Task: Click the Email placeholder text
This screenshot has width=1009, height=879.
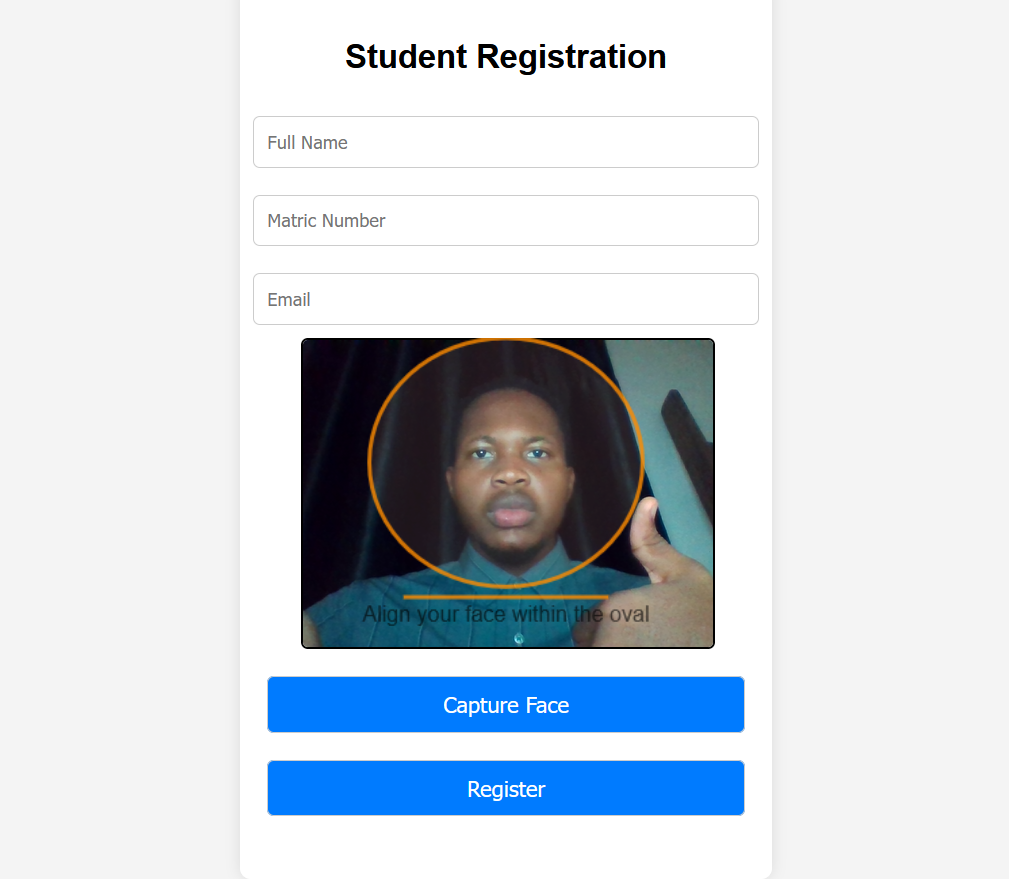Action: (289, 298)
